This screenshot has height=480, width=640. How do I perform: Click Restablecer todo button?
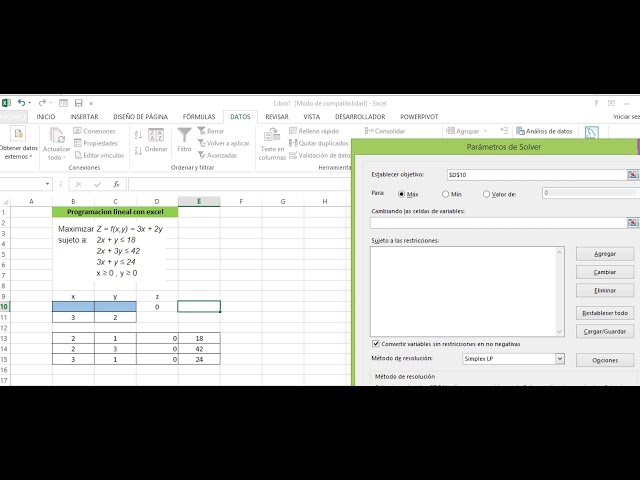(x=604, y=313)
